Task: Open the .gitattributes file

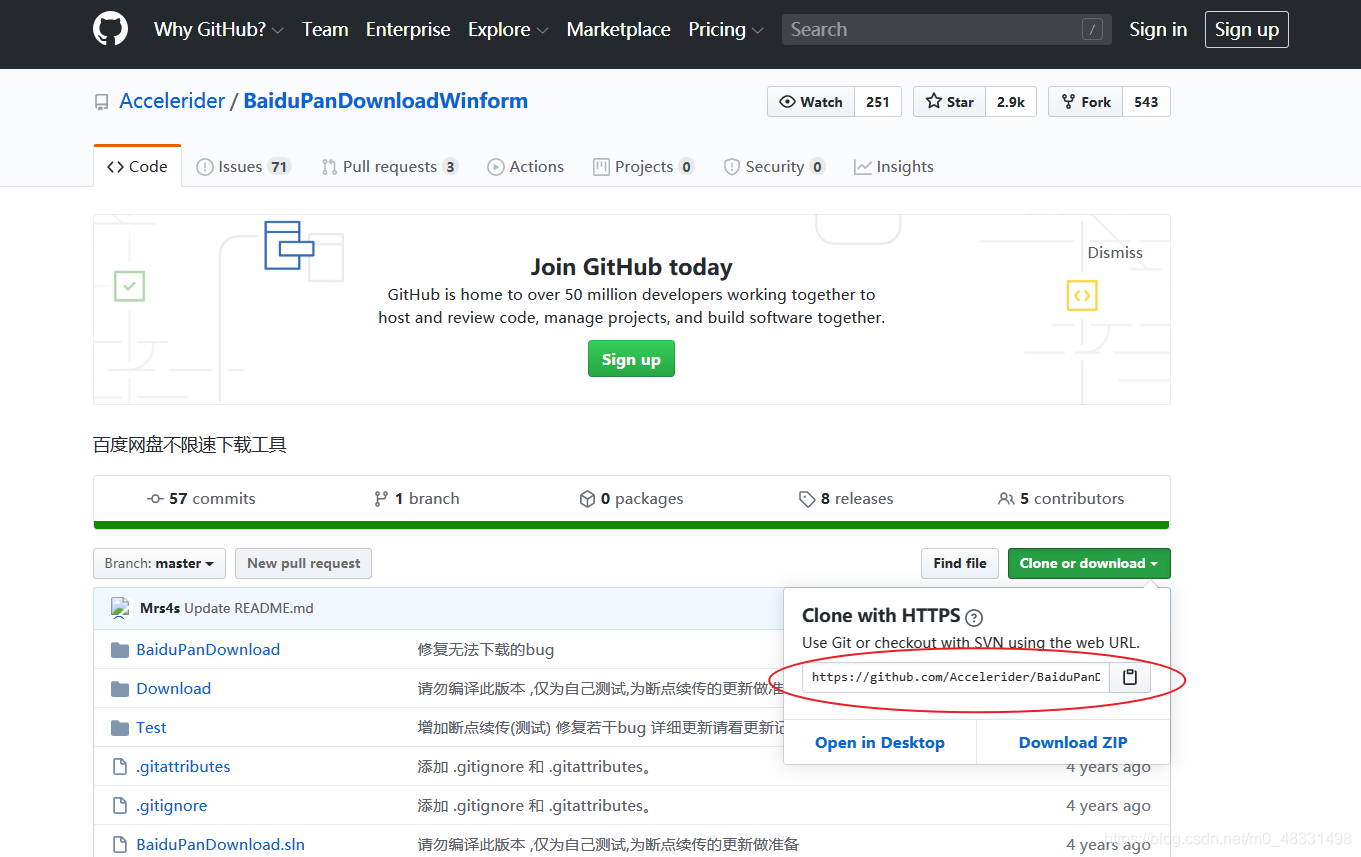Action: click(x=183, y=767)
